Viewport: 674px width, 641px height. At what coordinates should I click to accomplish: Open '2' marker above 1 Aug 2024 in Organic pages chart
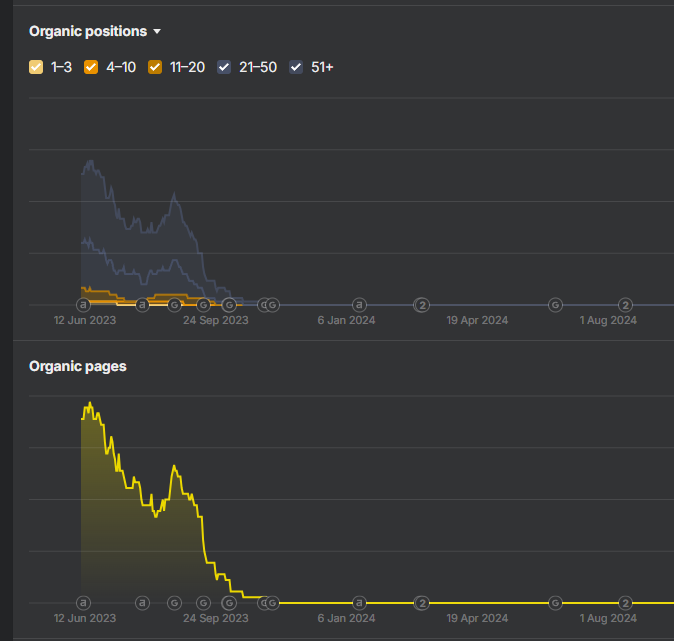click(x=625, y=602)
